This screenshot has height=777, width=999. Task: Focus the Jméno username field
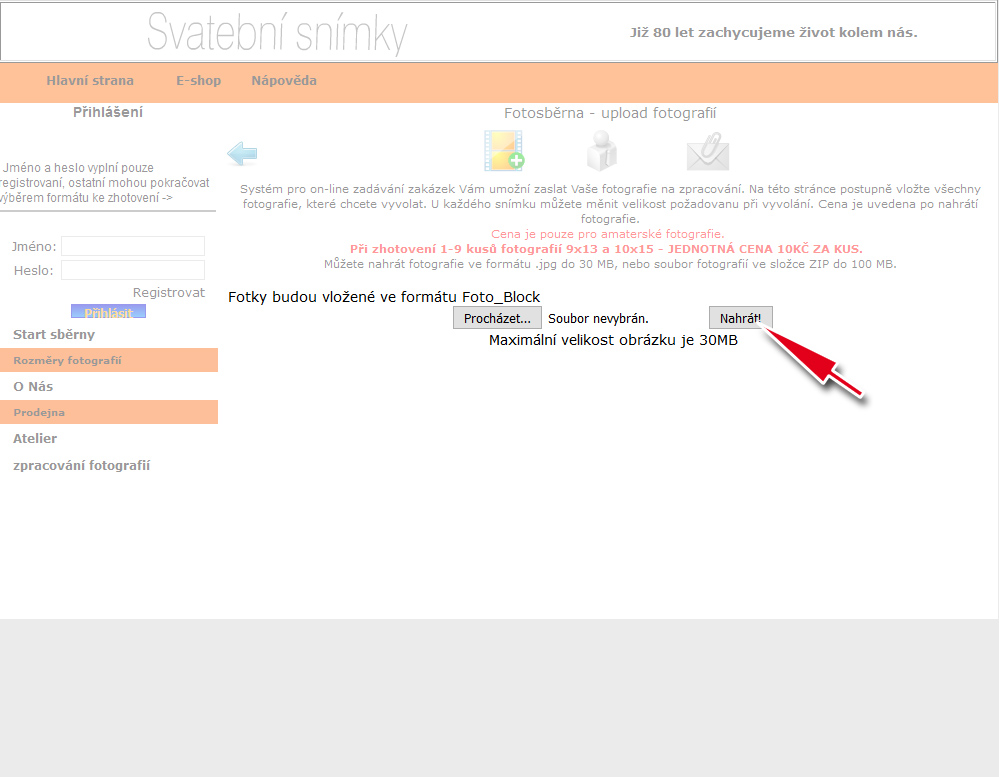coord(133,246)
